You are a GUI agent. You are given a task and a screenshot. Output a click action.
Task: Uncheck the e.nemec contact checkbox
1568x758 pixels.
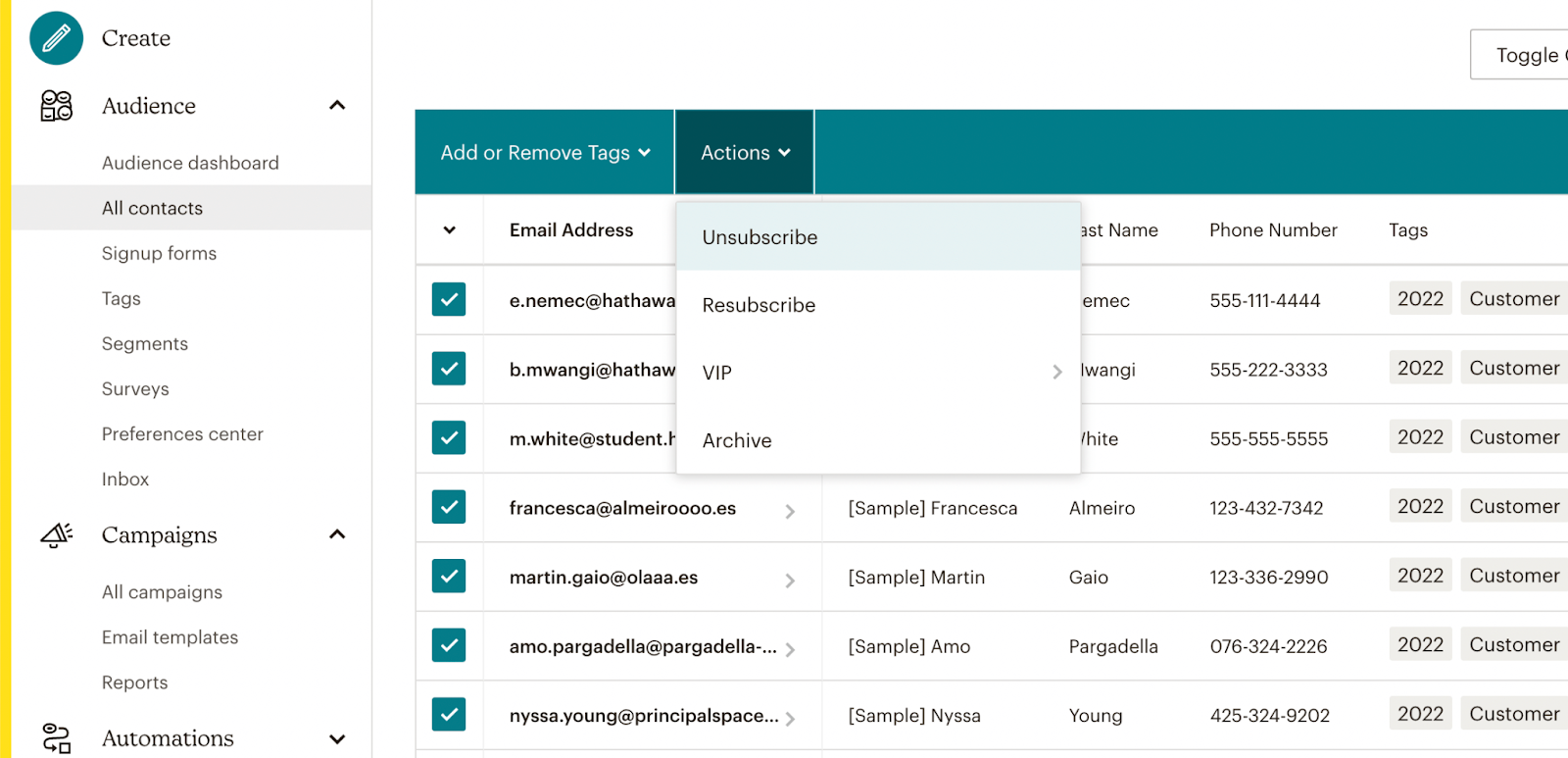pos(449,299)
